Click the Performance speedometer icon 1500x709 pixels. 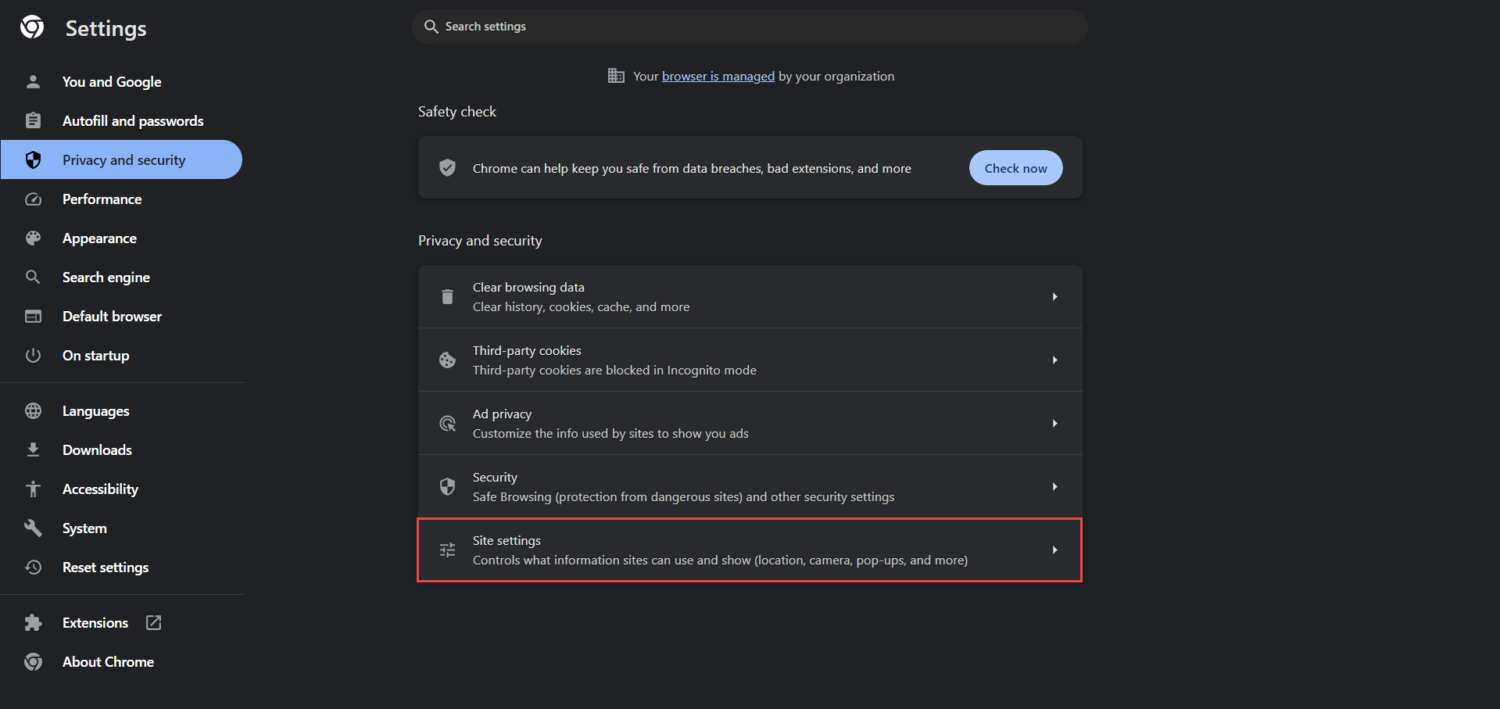[33, 199]
